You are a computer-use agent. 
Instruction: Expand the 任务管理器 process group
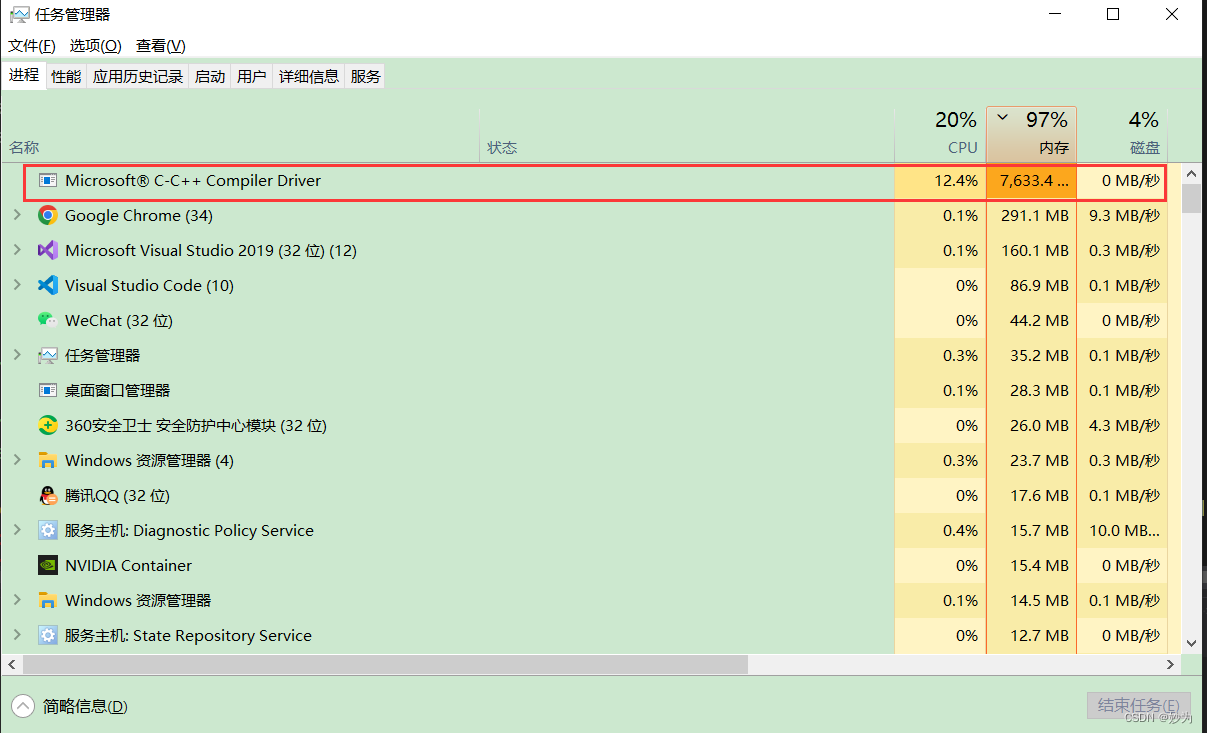click(x=17, y=355)
